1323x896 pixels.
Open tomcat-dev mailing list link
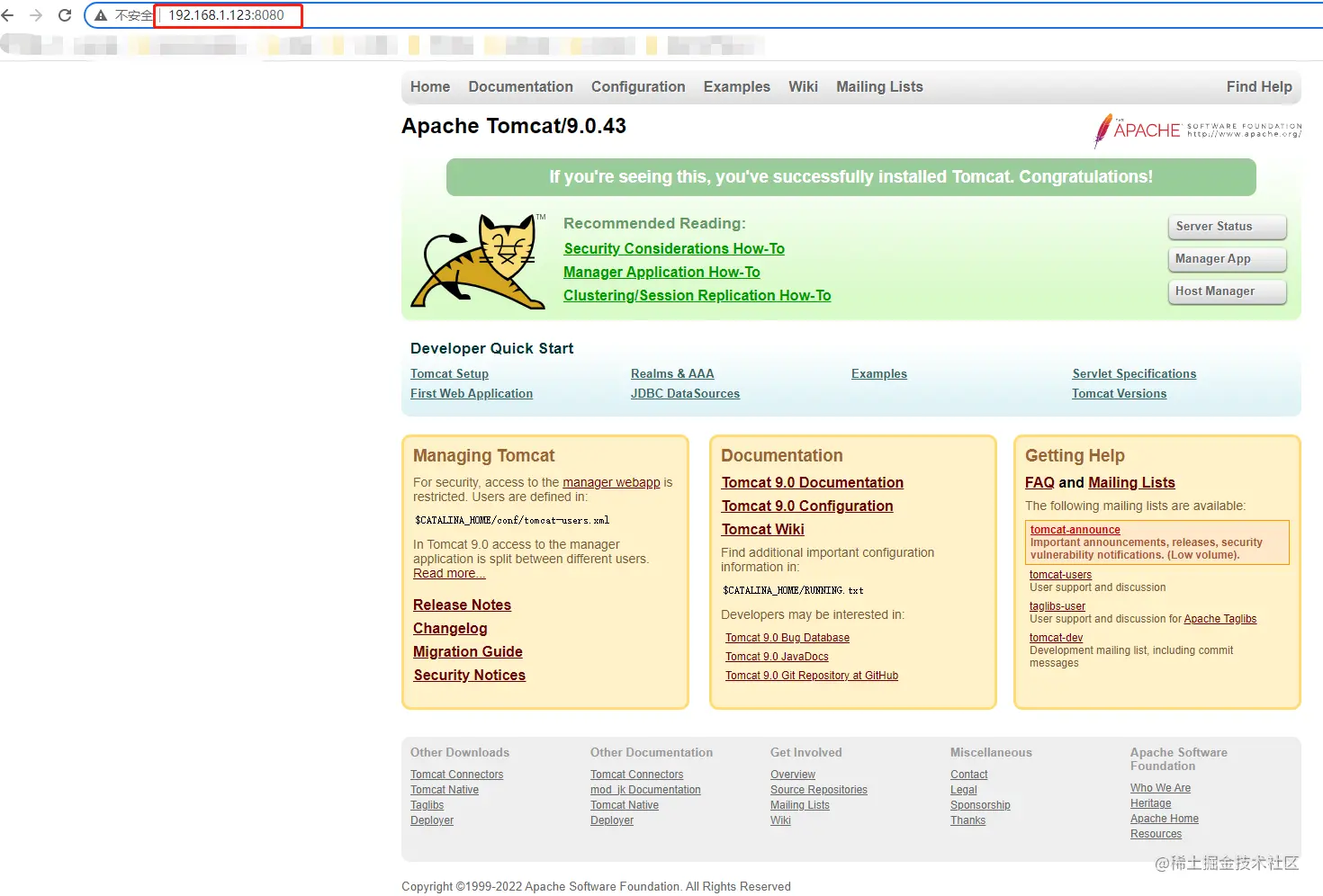coord(1056,638)
